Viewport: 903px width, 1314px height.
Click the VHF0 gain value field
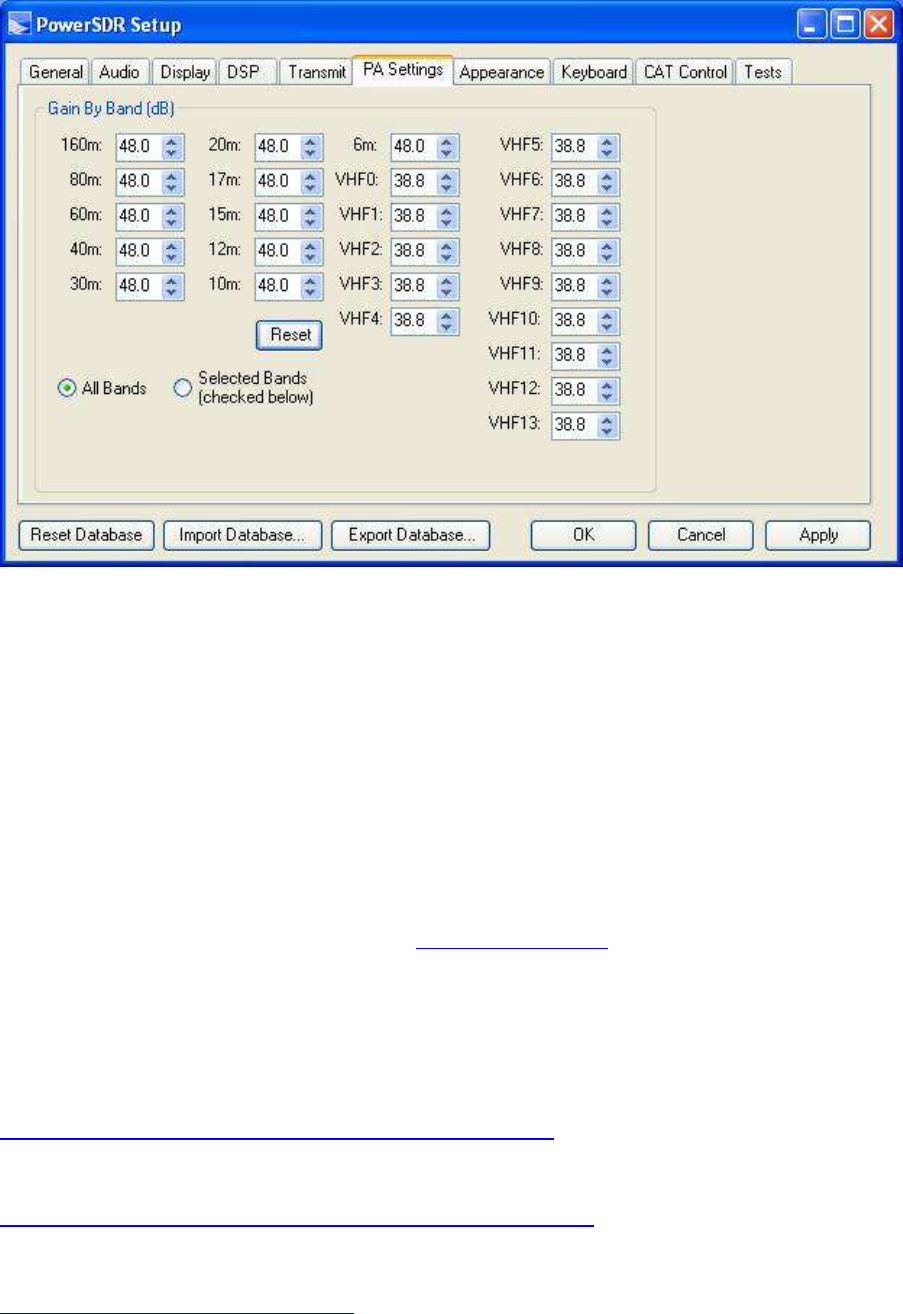(414, 182)
